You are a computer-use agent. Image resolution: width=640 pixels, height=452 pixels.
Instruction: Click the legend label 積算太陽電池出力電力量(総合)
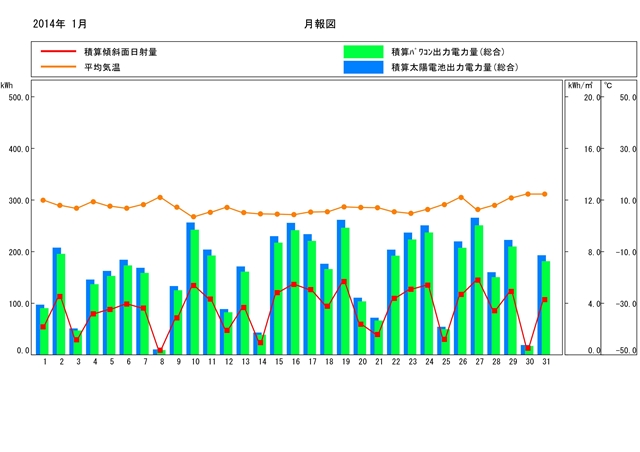455,67
